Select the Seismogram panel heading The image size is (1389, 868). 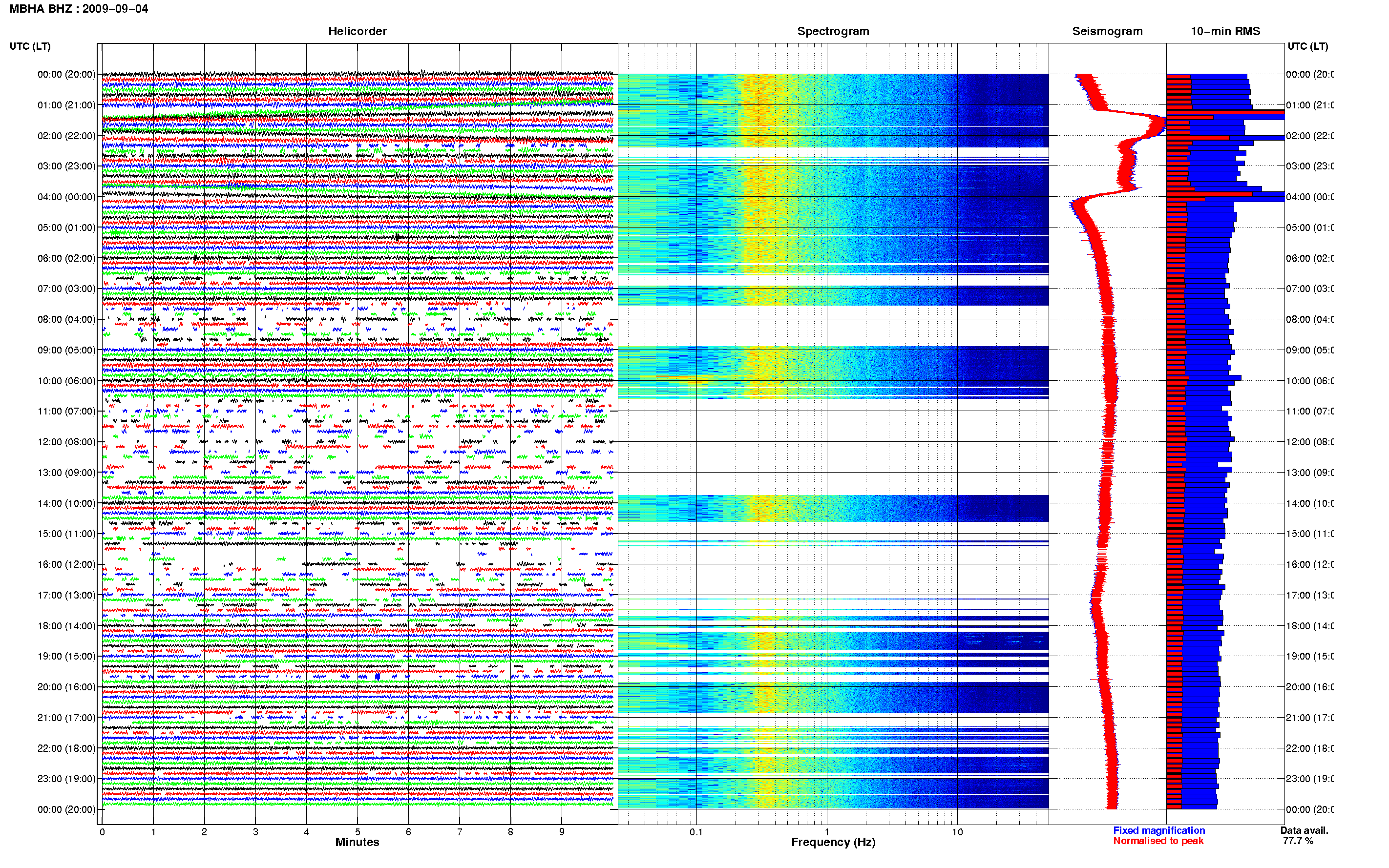[1107, 31]
